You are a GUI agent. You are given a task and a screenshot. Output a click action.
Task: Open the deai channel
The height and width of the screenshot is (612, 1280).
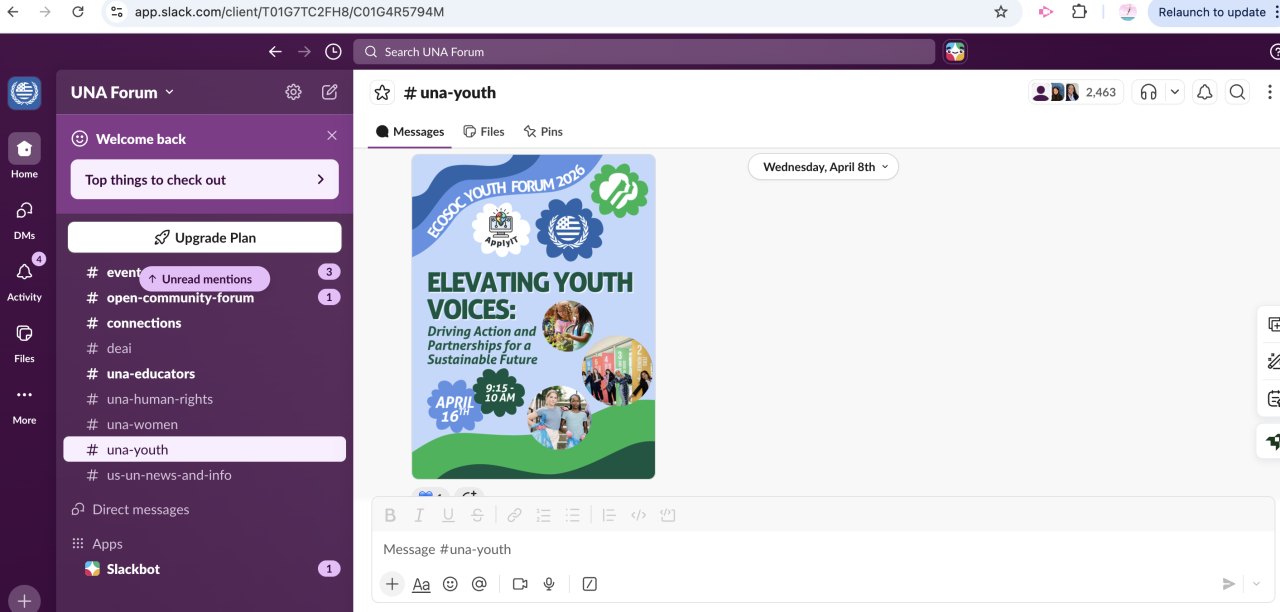(204, 348)
